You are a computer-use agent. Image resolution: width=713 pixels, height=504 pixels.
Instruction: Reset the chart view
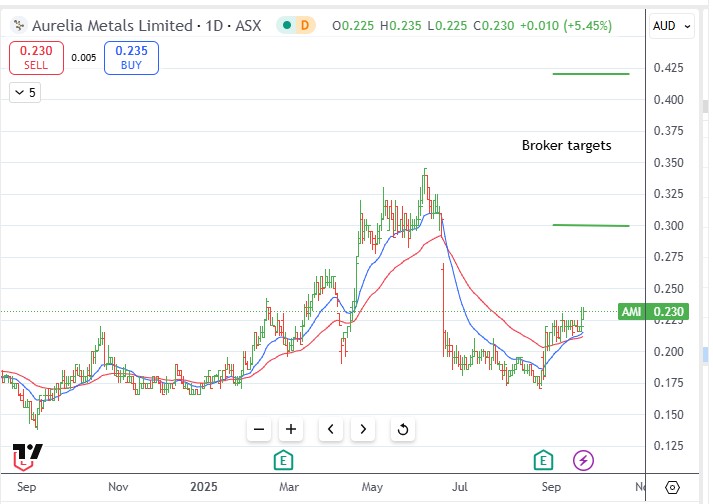(403, 429)
